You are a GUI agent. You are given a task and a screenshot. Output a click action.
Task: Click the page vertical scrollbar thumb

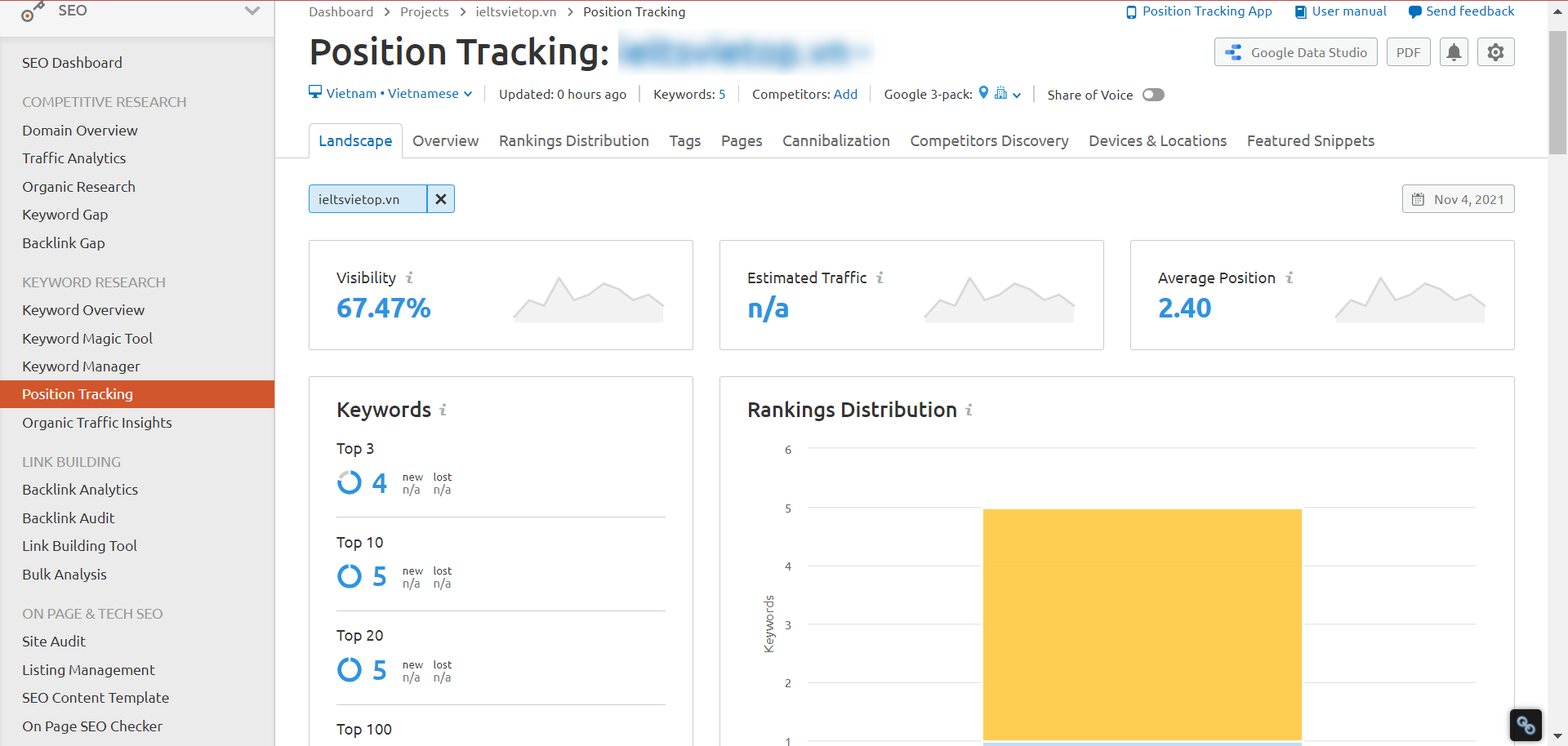point(1557,92)
